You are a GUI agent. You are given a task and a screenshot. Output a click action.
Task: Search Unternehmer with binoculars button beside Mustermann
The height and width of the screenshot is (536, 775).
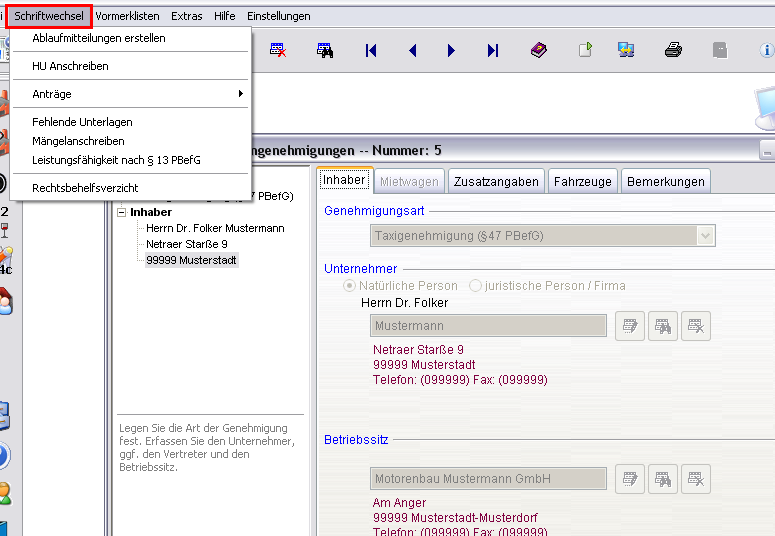[663, 326]
